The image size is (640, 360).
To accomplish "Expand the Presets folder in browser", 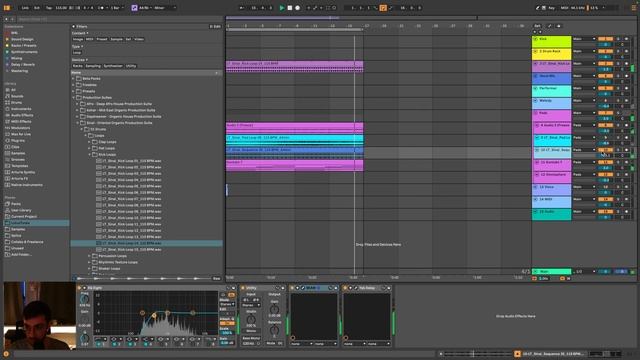I will click(x=74, y=91).
